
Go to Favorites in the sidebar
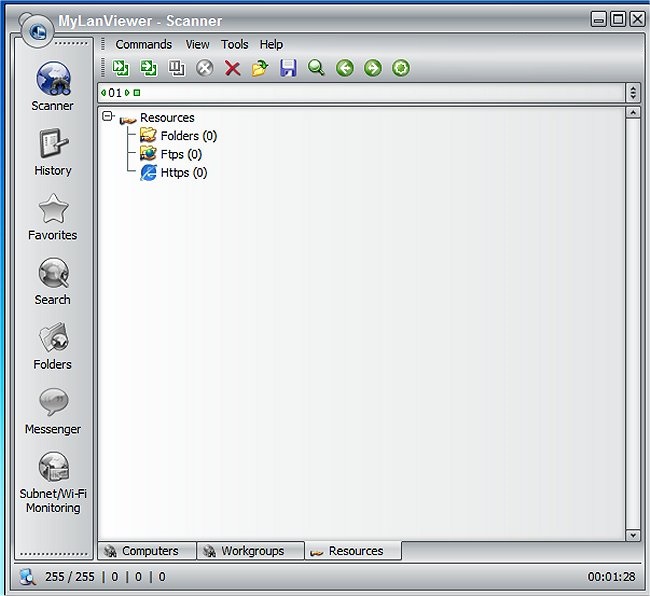click(x=53, y=216)
